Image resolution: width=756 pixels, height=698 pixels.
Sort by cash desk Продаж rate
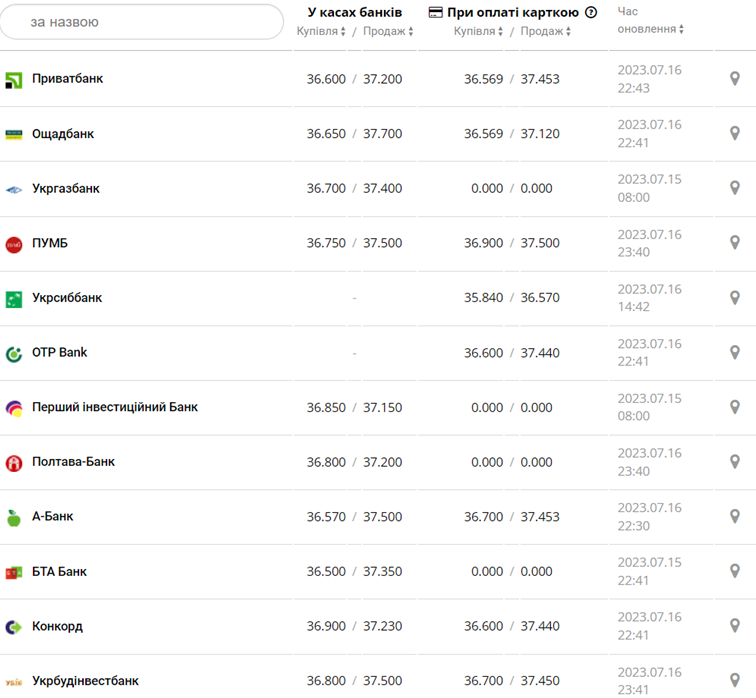click(x=388, y=31)
